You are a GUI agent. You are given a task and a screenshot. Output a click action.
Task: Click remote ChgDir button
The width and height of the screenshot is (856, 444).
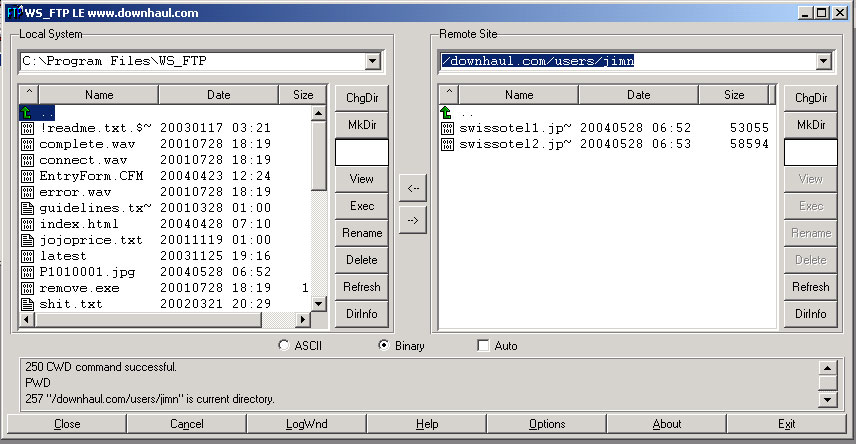(811, 98)
